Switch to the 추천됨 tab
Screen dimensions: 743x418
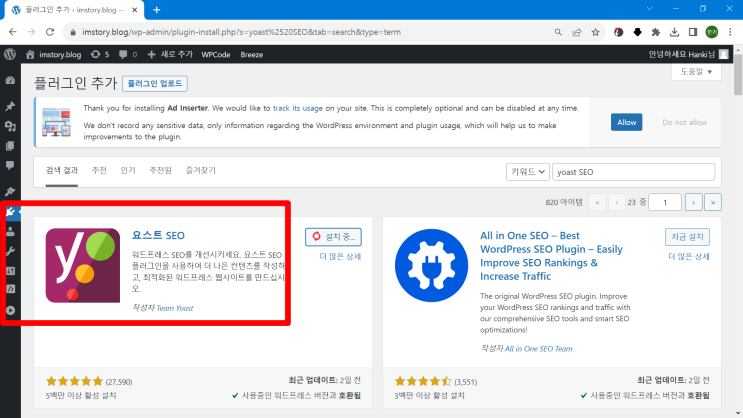point(160,171)
